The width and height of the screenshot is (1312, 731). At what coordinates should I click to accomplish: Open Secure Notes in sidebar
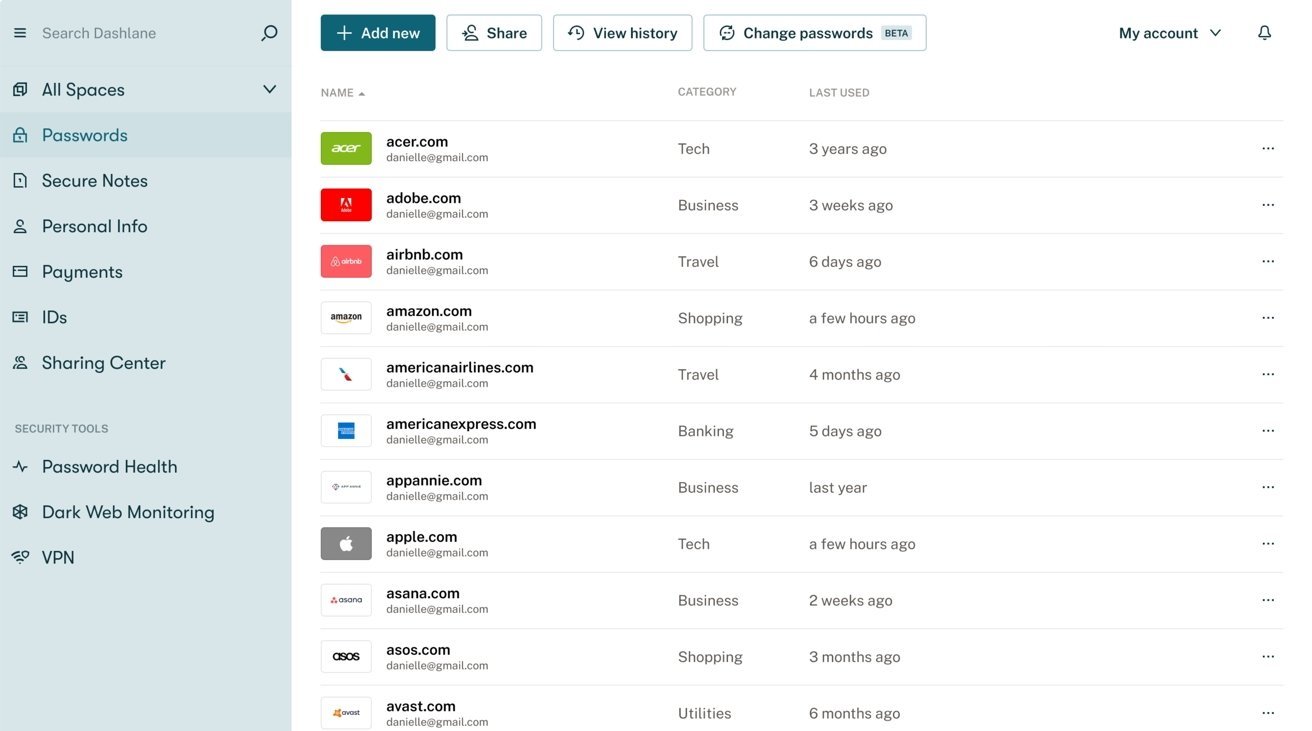coord(95,181)
